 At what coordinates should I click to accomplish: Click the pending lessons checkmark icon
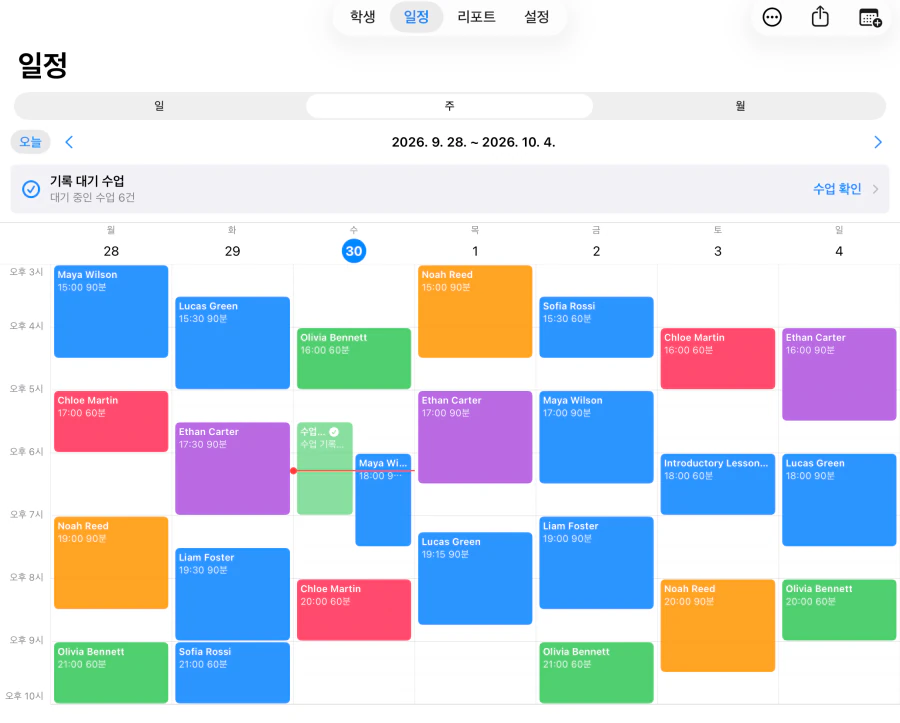31,189
